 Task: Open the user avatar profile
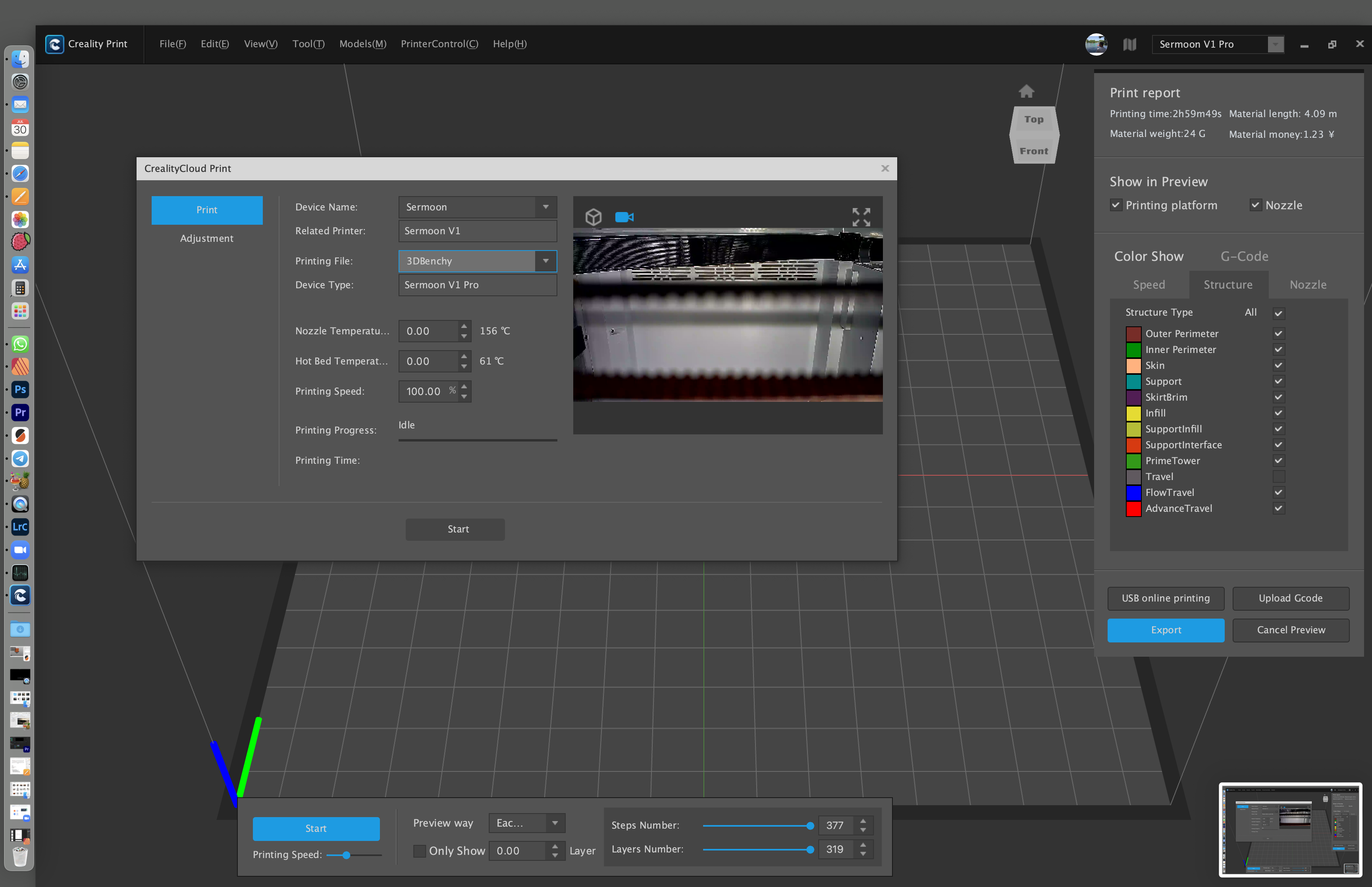coord(1096,44)
